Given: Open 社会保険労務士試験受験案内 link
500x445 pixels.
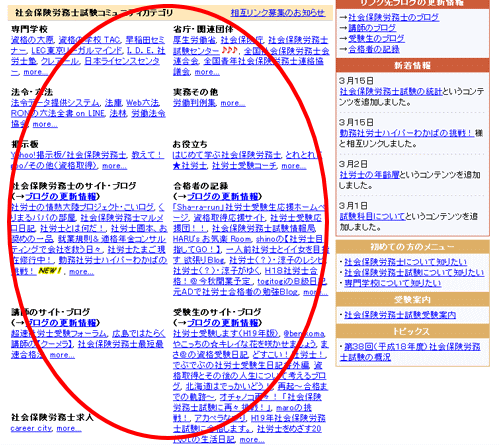Looking at the screenshot, I should coord(400,315).
